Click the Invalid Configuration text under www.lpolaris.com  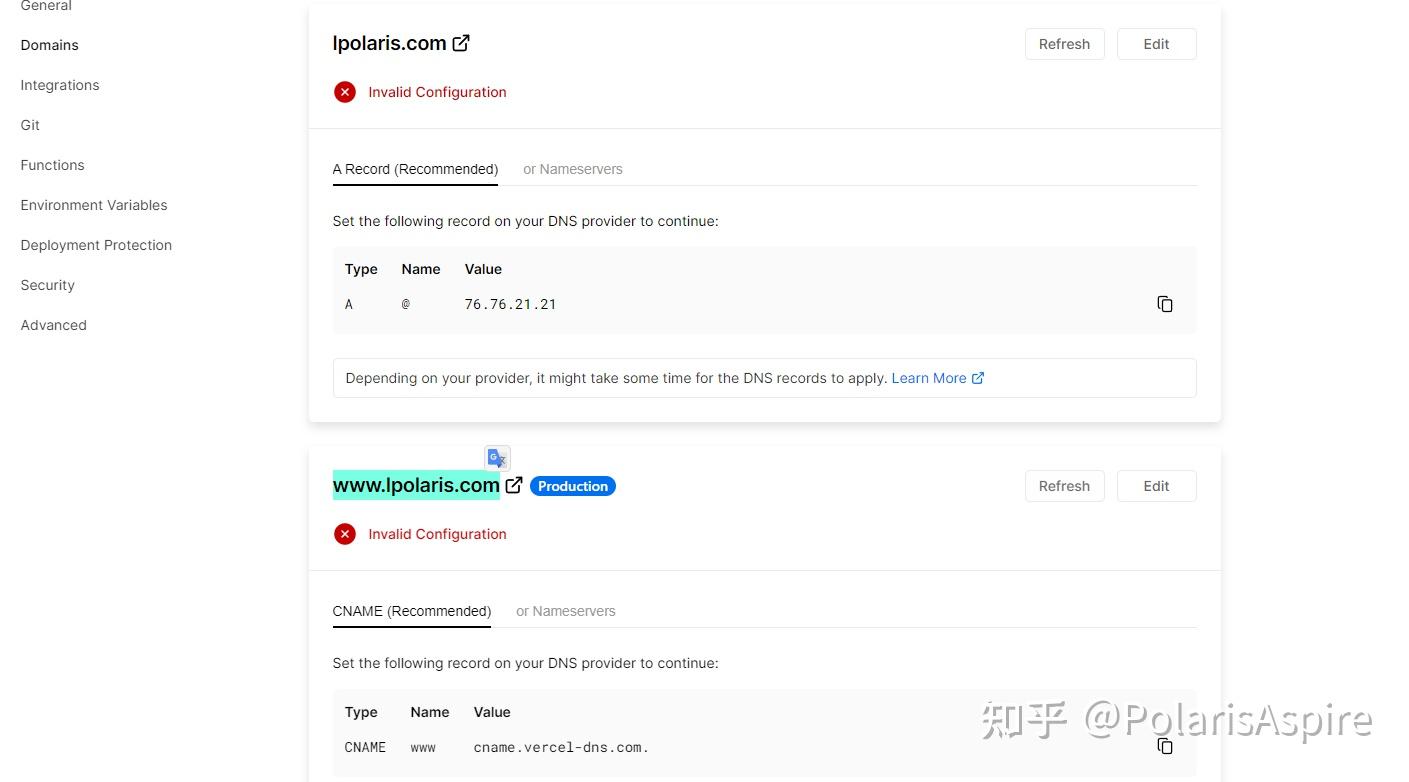(437, 534)
